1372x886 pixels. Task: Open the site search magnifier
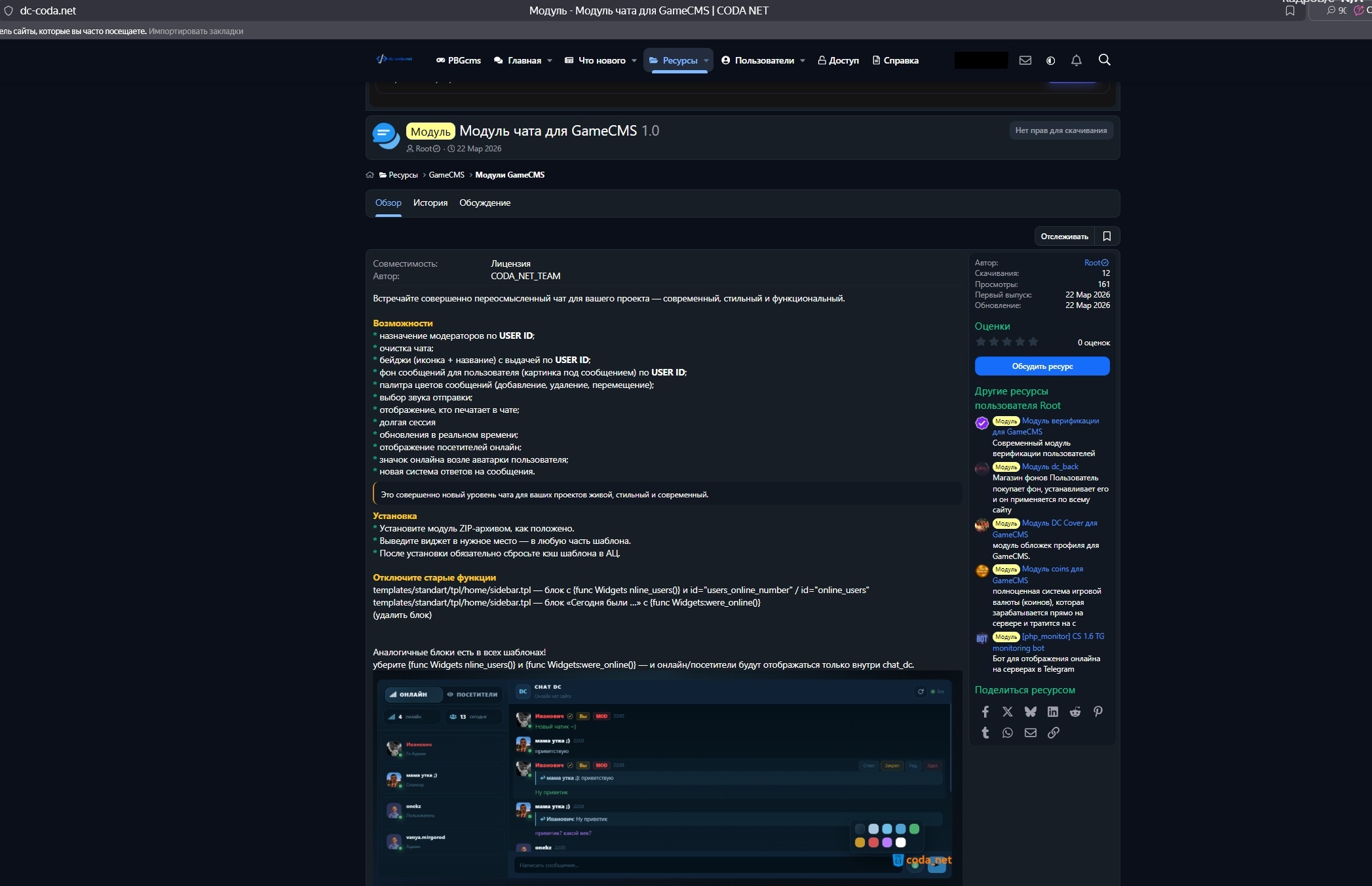[x=1104, y=60]
